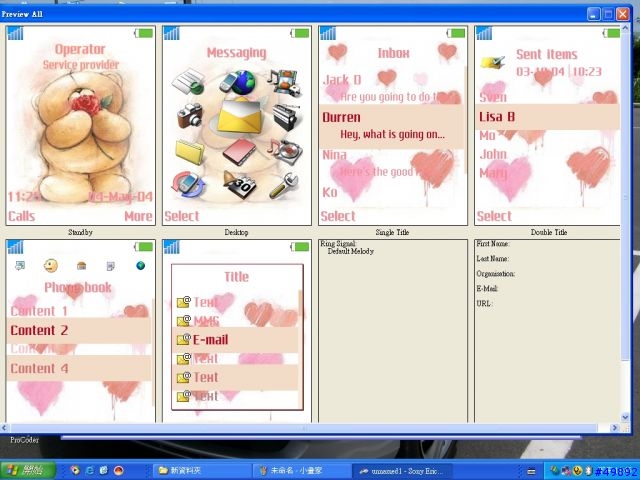The height and width of the screenshot is (480, 640).
Task: Click the John entry in Sent Items
Action: 493,154
